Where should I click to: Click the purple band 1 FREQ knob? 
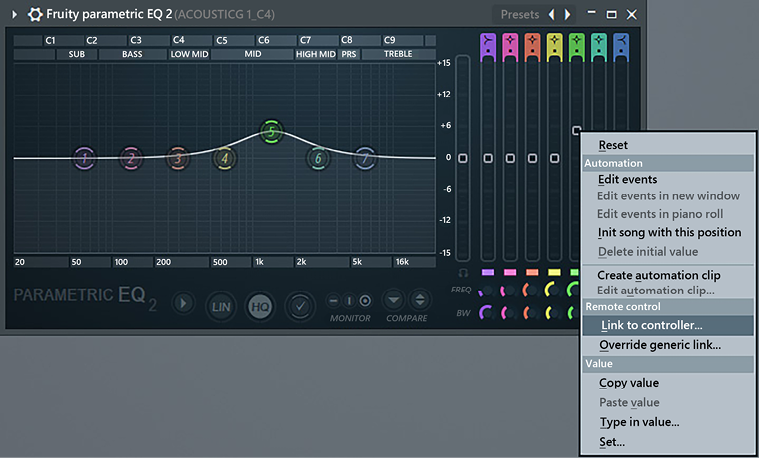487,290
